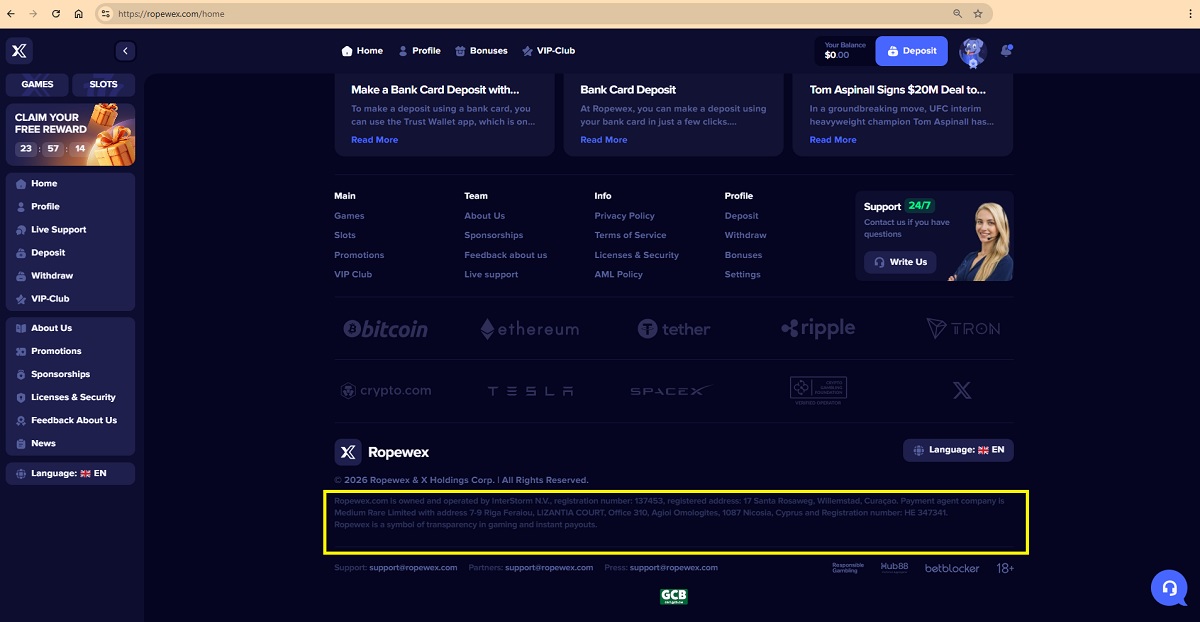This screenshot has height=622, width=1200.
Task: Click the browser reload icon
Action: [55, 14]
